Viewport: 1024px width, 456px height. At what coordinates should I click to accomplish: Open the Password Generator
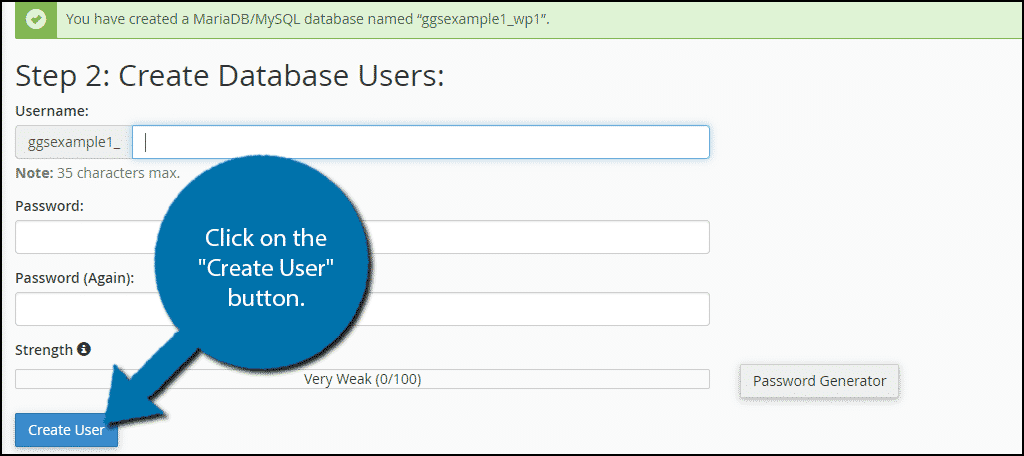pos(819,381)
